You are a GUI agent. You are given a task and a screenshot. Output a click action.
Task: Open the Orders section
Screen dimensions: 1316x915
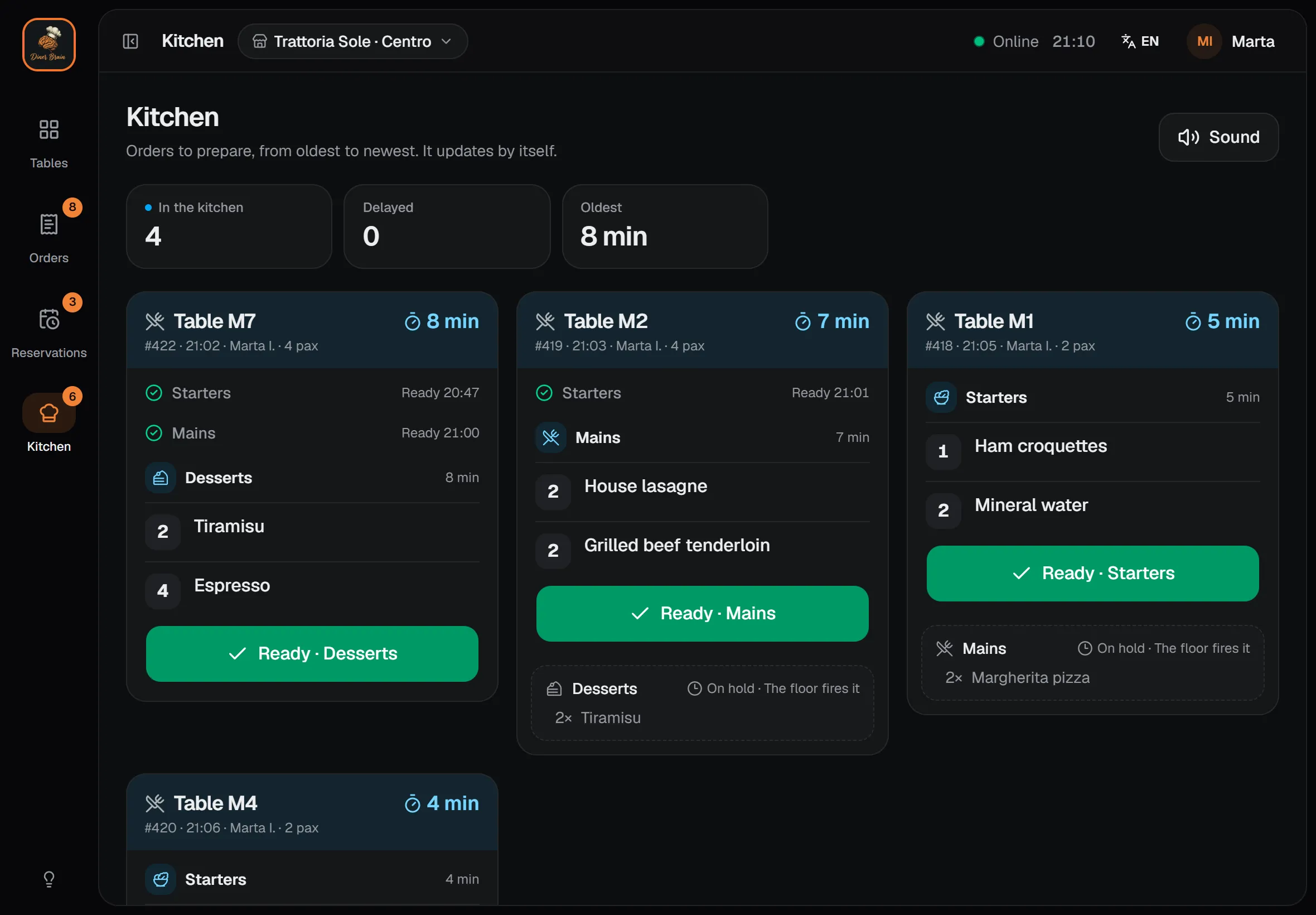click(x=49, y=238)
